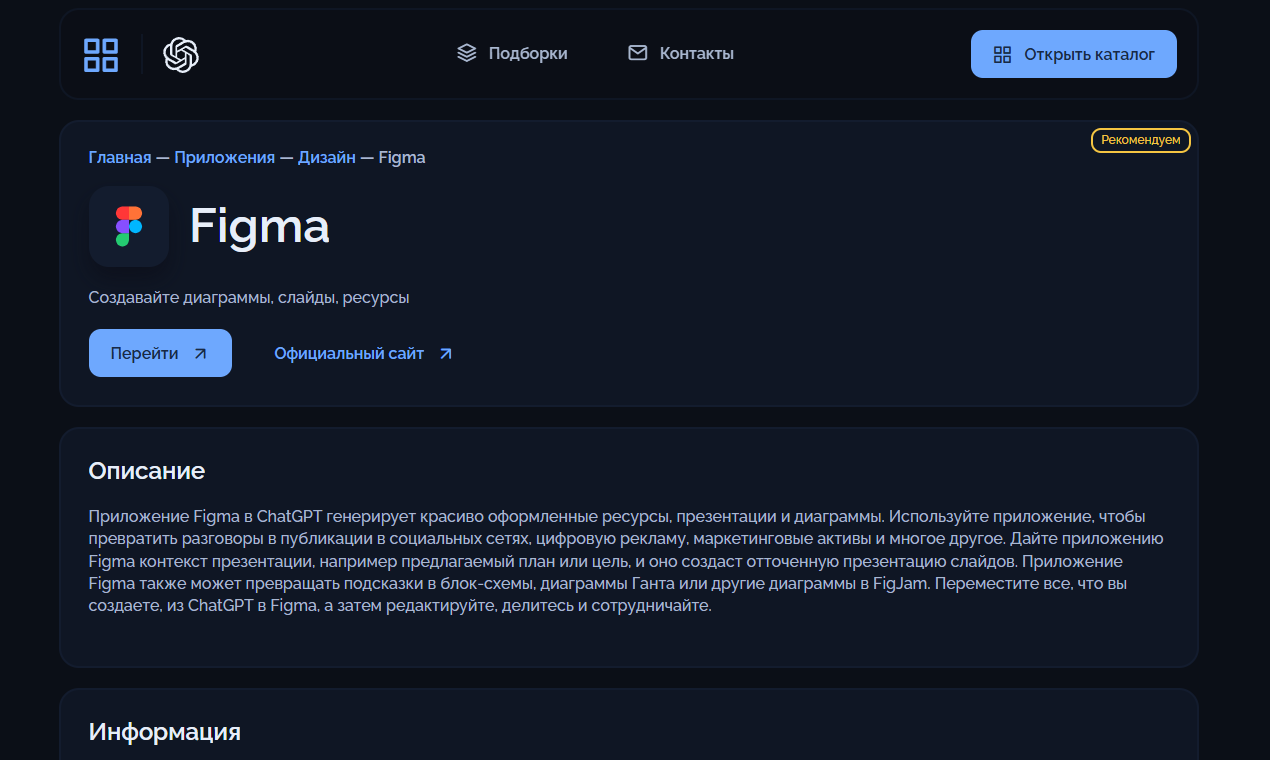This screenshot has width=1270, height=760.
Task: Click the Описание heading
Action: [147, 471]
